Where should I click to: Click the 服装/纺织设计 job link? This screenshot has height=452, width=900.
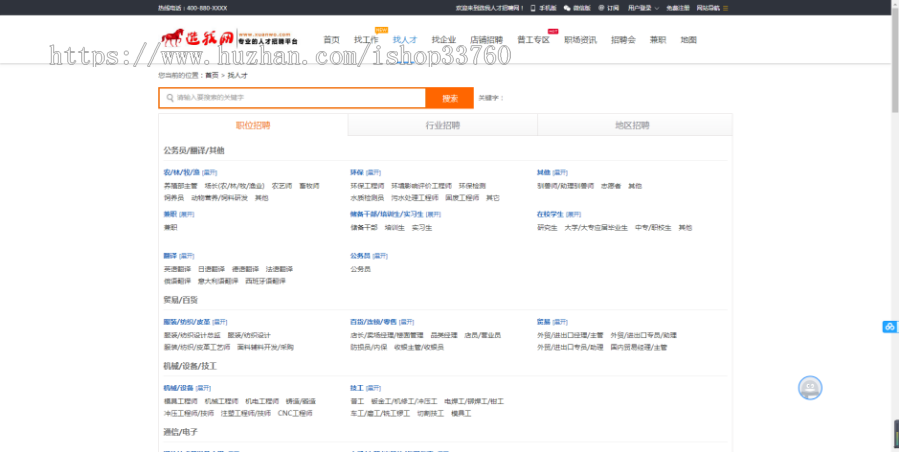point(249,335)
